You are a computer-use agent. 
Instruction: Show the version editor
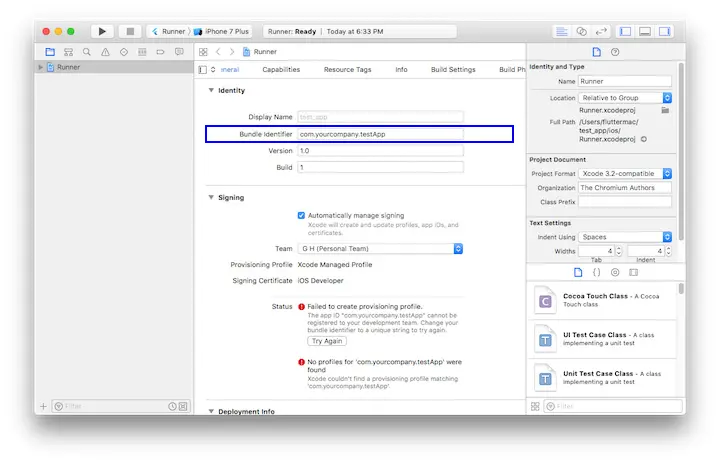[x=601, y=31]
